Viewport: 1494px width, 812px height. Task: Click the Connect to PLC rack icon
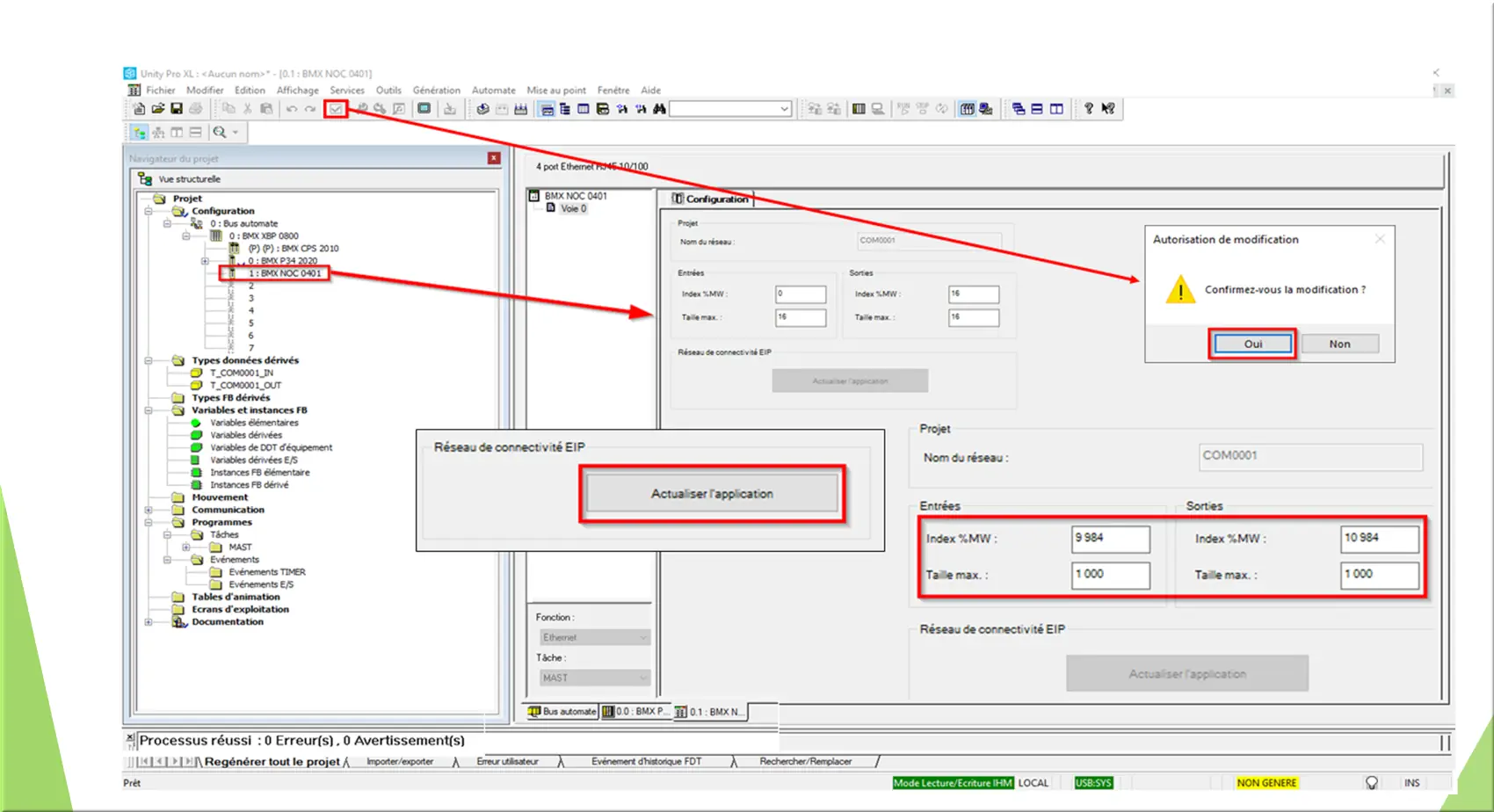[859, 109]
